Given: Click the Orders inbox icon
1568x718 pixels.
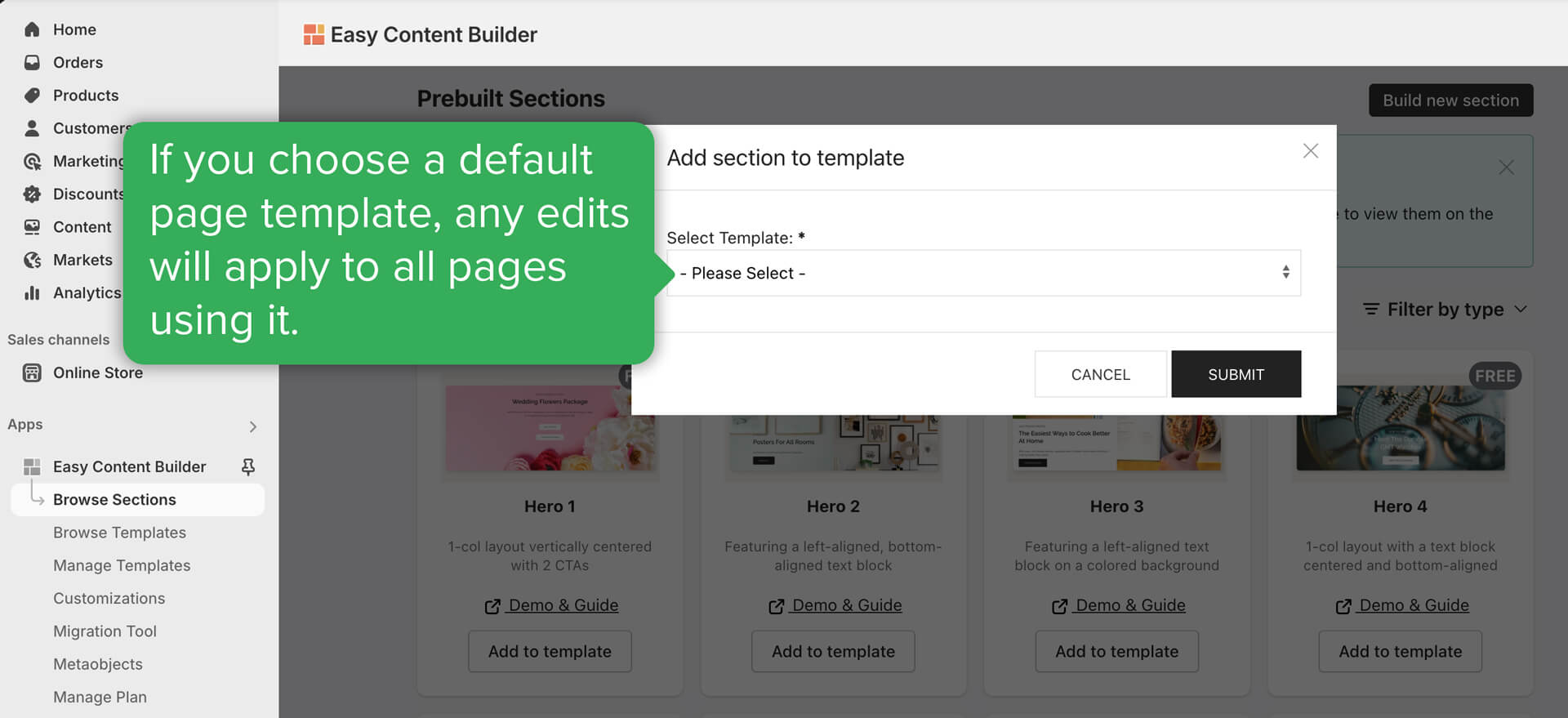Looking at the screenshot, I should [x=32, y=62].
